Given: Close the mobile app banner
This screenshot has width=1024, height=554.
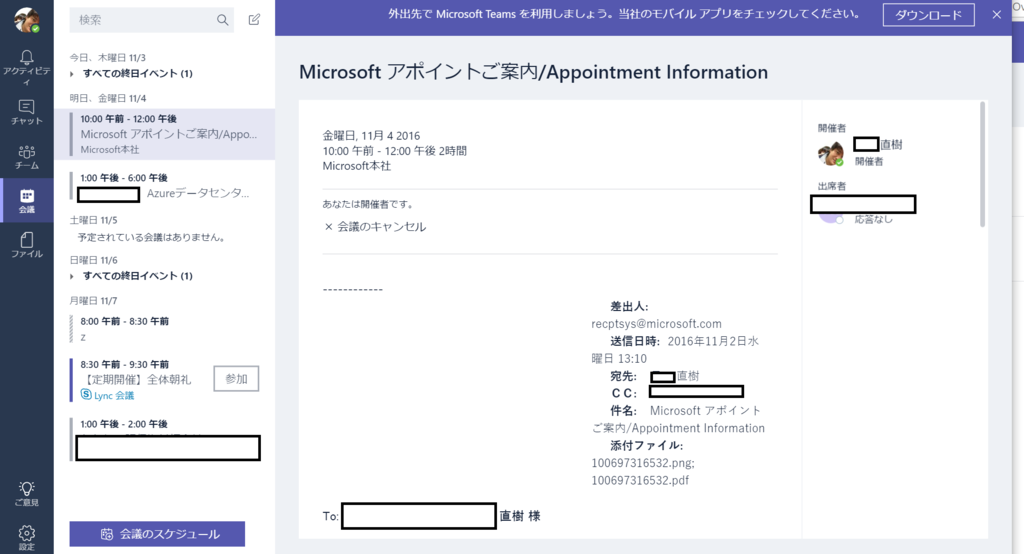Looking at the screenshot, I should 997,14.
